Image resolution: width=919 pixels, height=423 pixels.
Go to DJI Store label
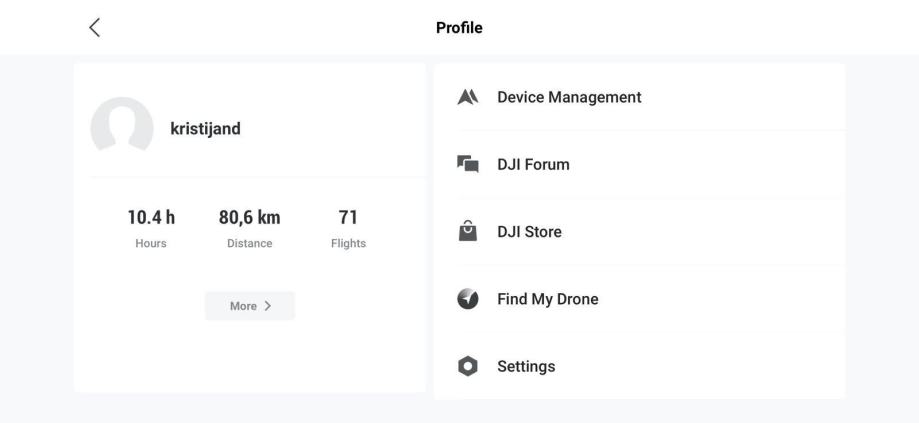[529, 232]
